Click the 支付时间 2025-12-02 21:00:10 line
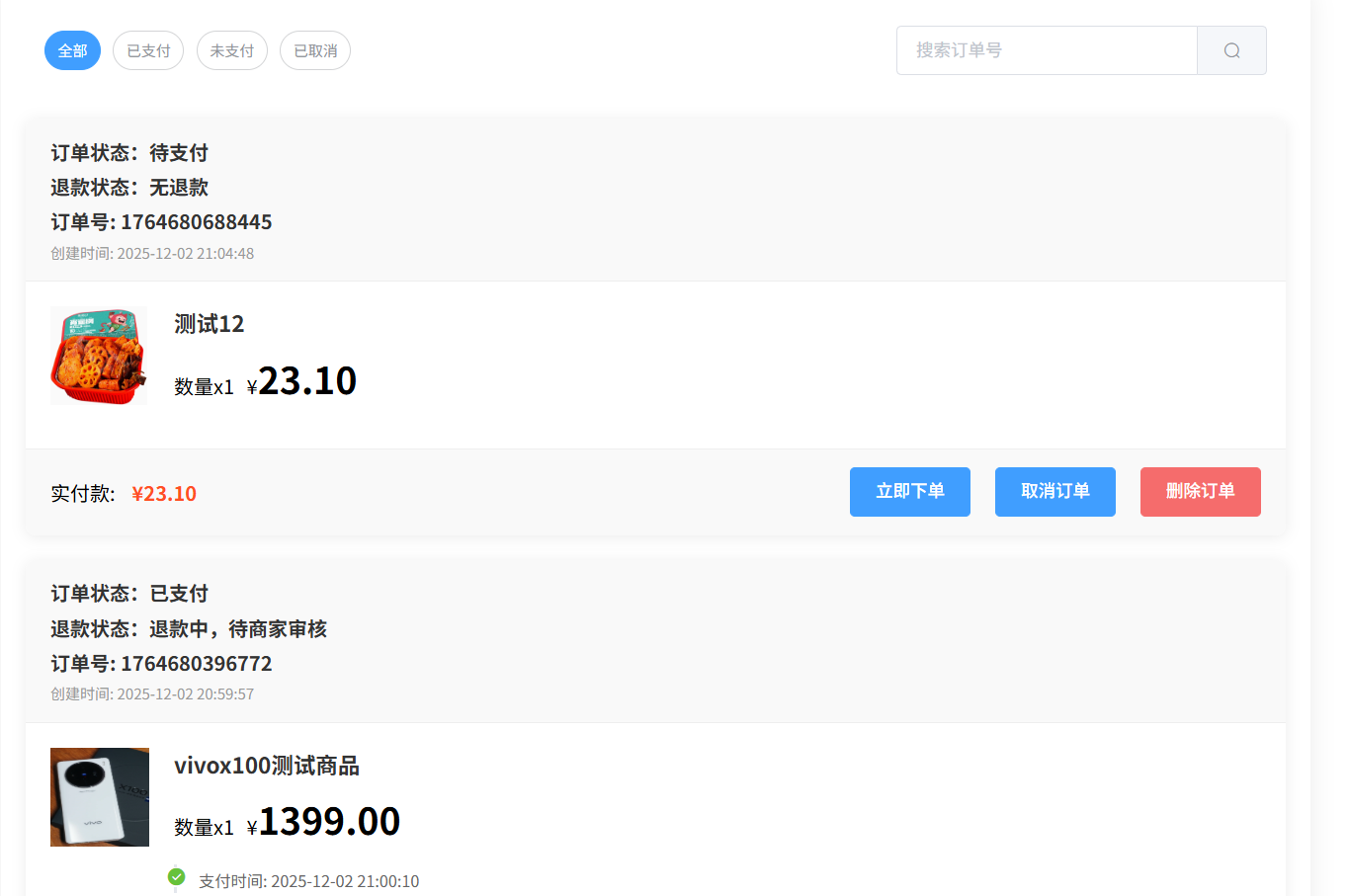This screenshot has width=1349, height=896. click(309, 881)
